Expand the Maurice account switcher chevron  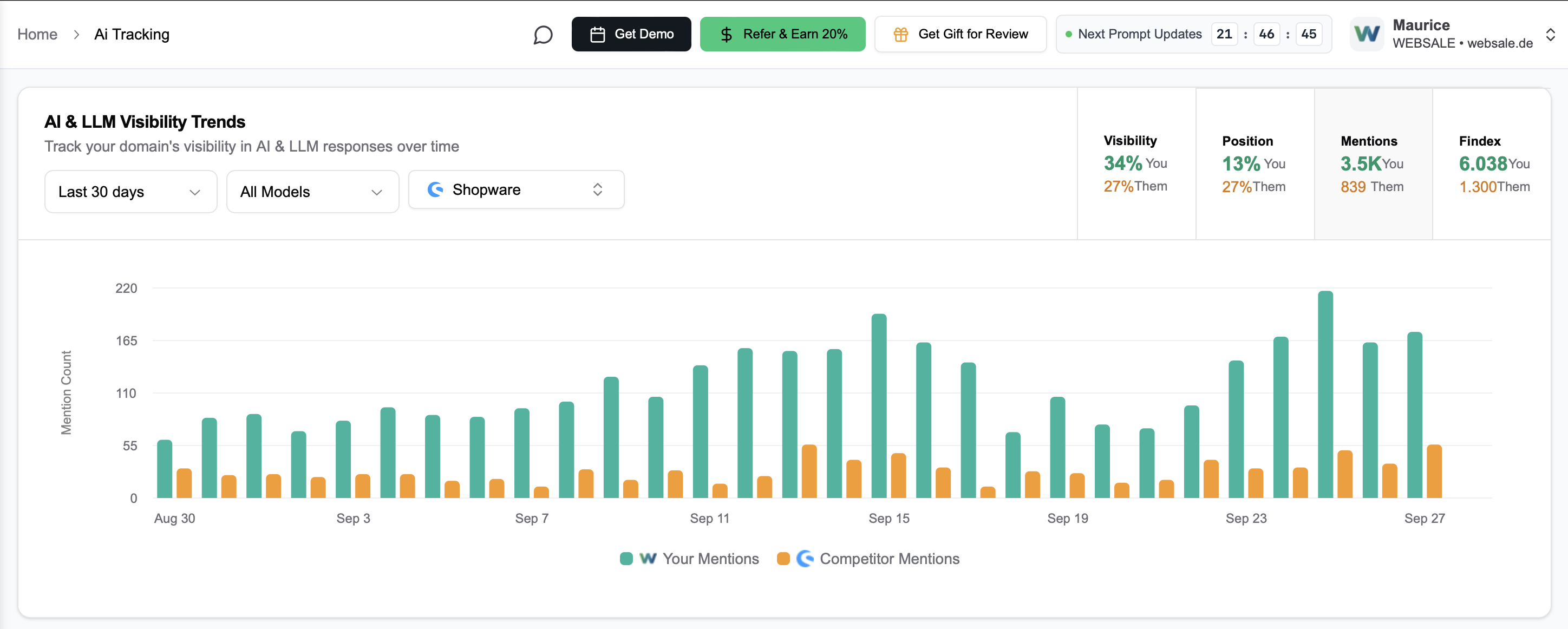point(1550,35)
